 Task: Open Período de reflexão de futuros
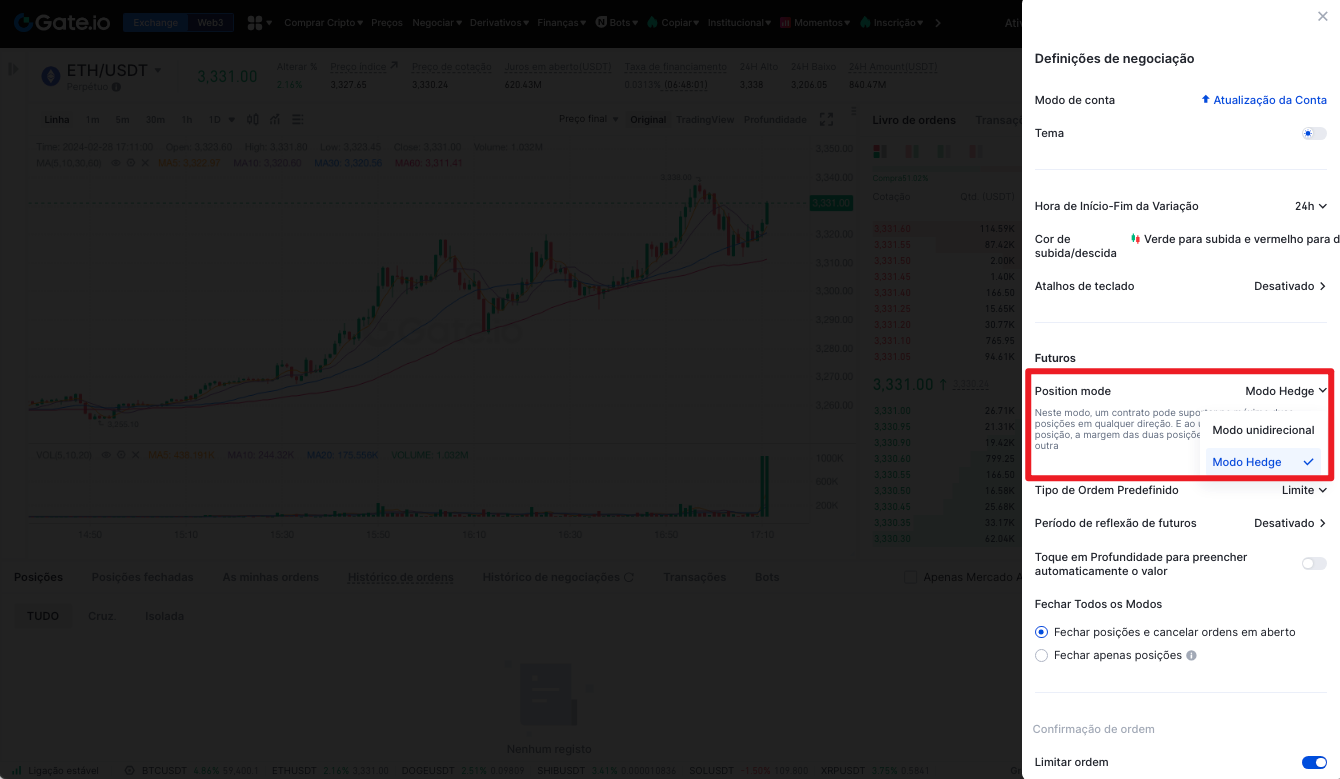1290,523
